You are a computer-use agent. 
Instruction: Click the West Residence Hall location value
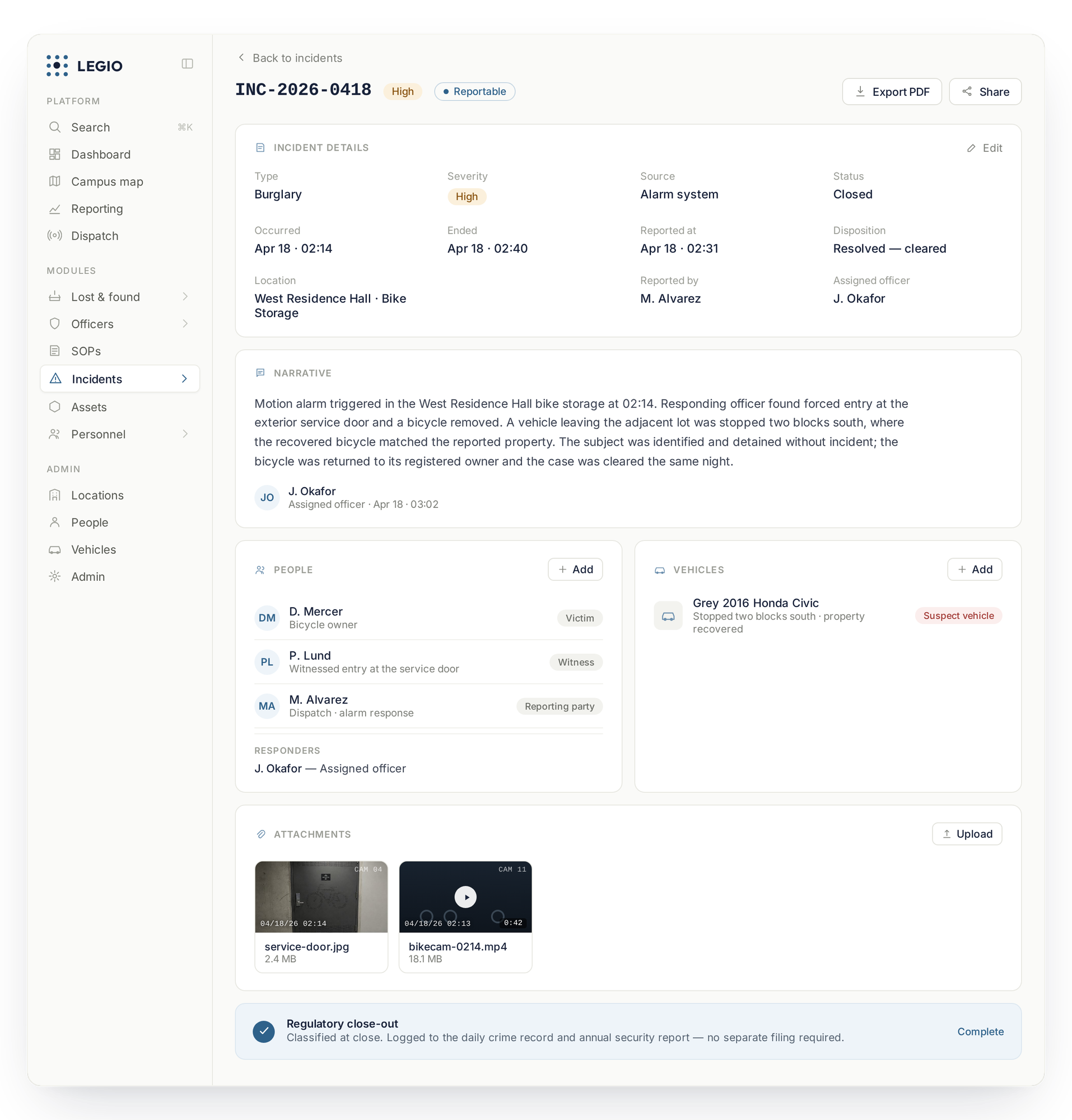(330, 306)
